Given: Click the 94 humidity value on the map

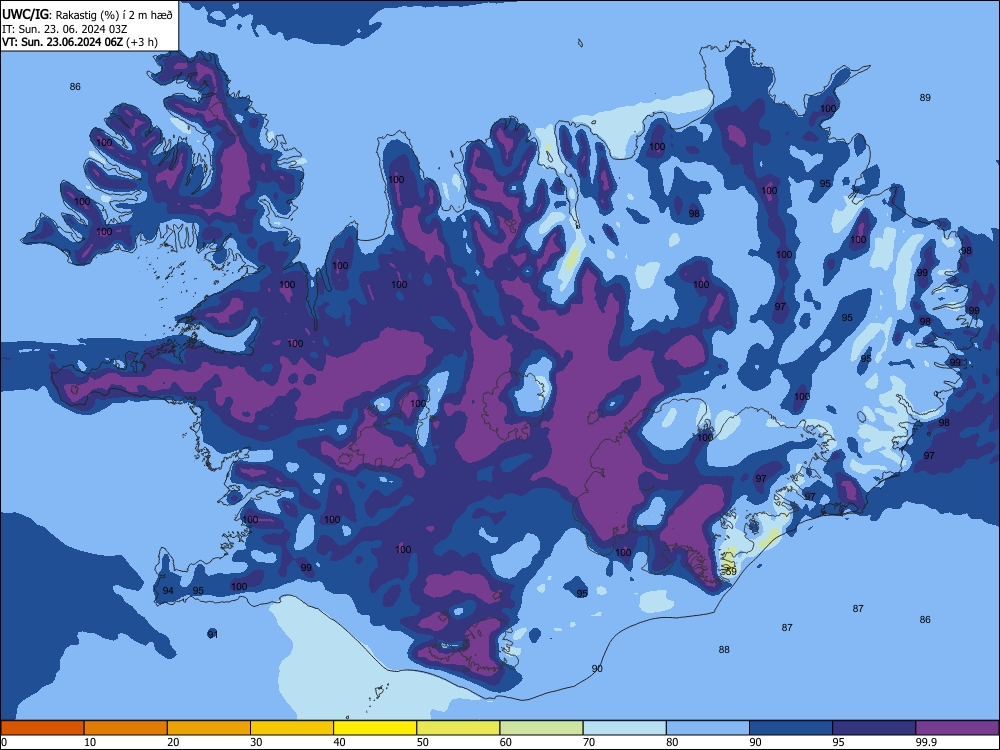Looking at the screenshot, I should [168, 591].
